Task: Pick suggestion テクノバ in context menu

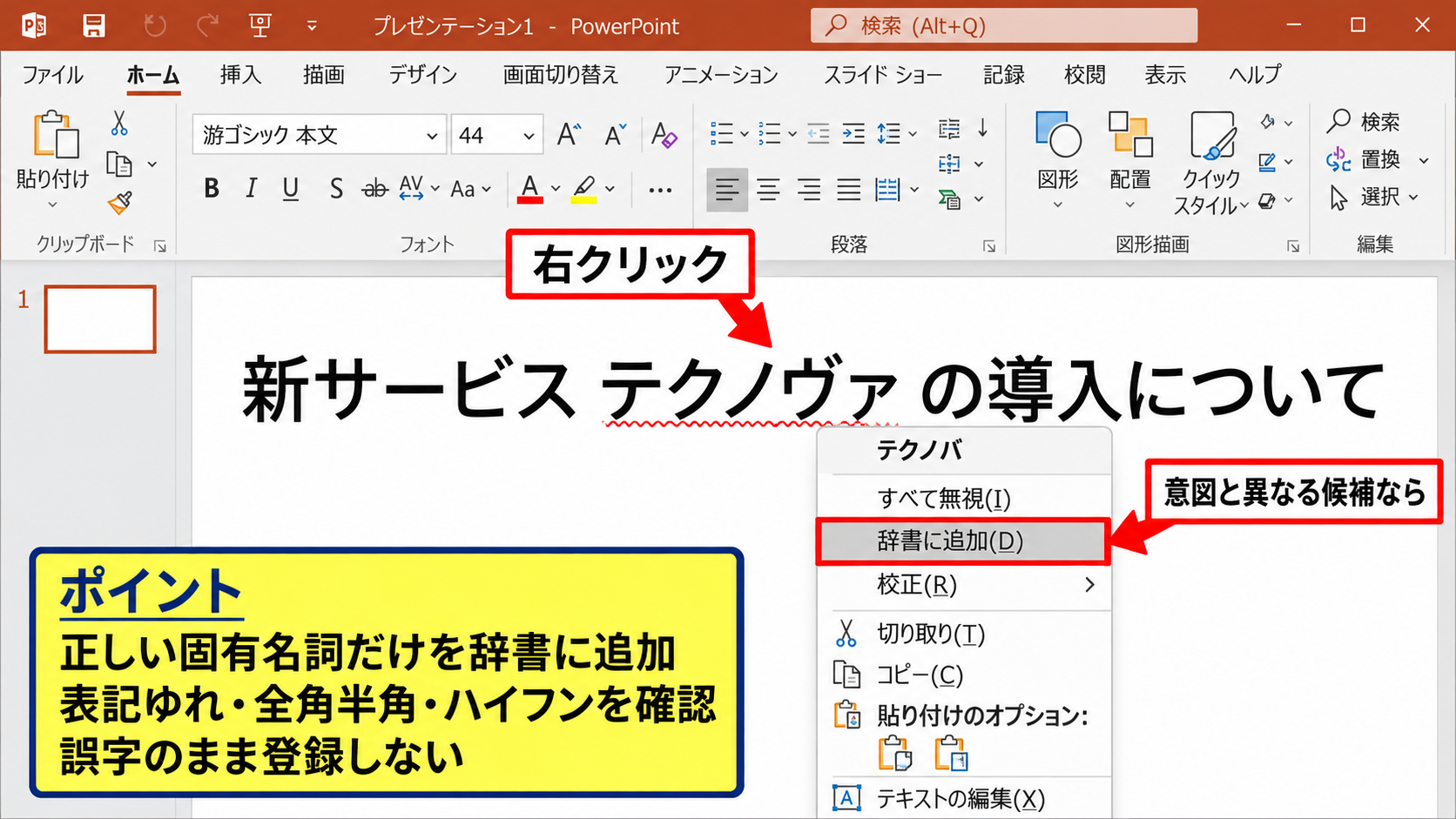Action: 965,450
